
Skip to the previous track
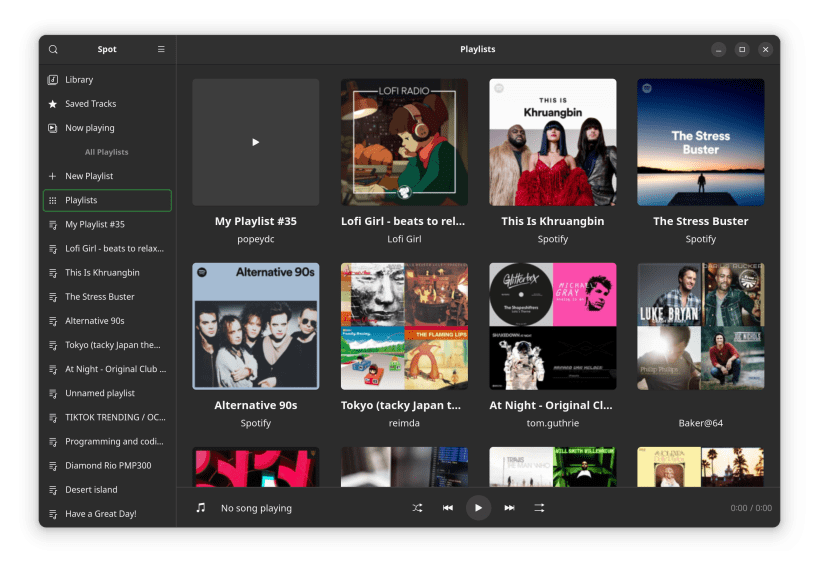[x=448, y=508]
